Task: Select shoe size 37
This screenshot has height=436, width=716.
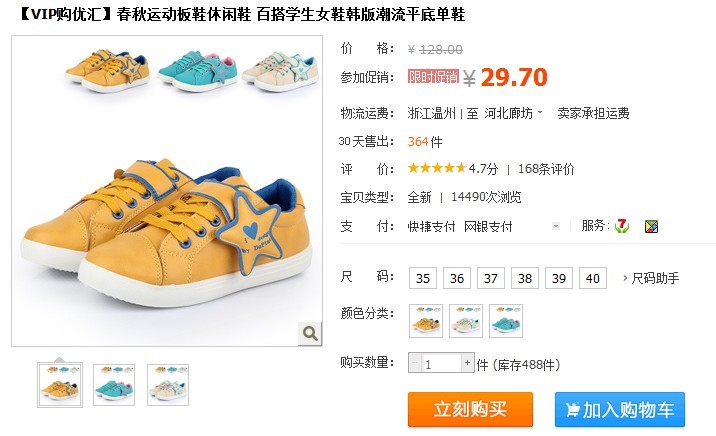Action: coord(491,278)
